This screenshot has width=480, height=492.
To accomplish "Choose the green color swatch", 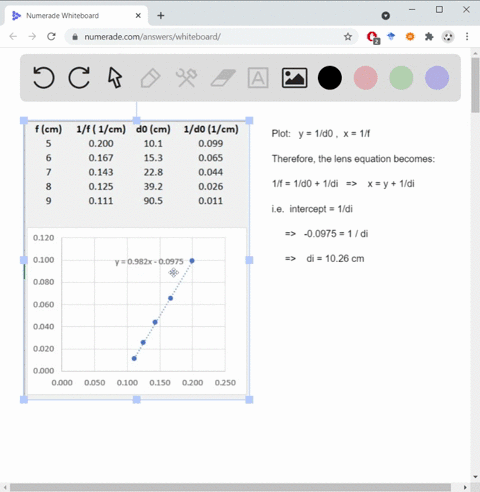I will 401,78.
